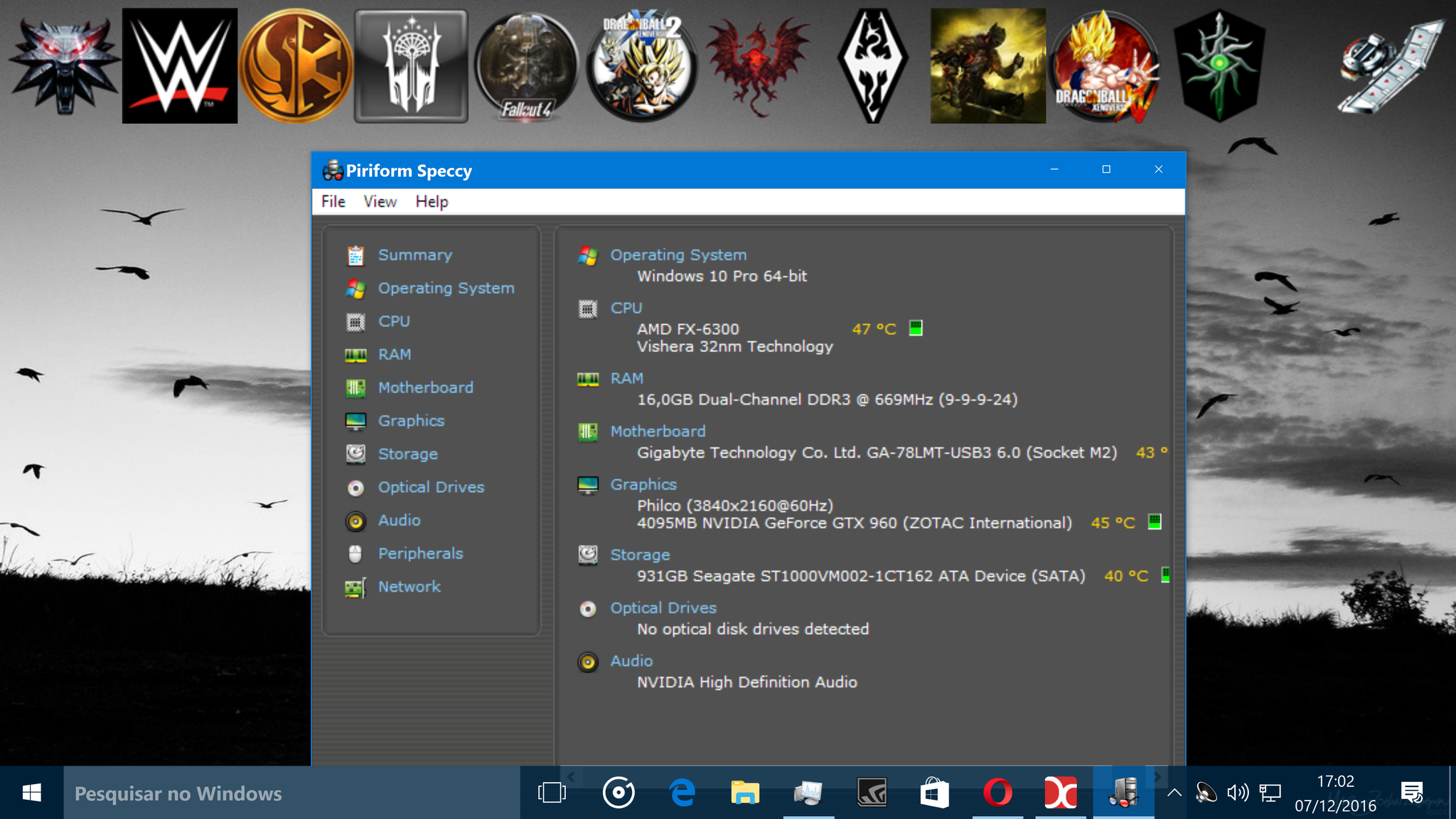Click the Pesquisar no Windows search box
Image resolution: width=1456 pixels, height=819 pixels.
(x=291, y=793)
